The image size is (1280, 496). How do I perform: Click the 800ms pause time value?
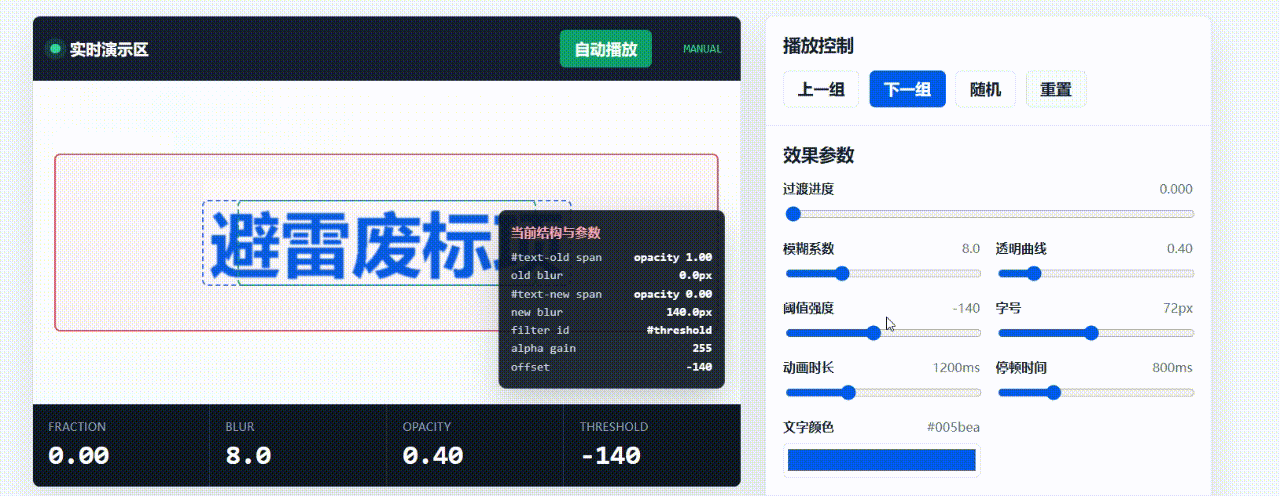click(1172, 367)
